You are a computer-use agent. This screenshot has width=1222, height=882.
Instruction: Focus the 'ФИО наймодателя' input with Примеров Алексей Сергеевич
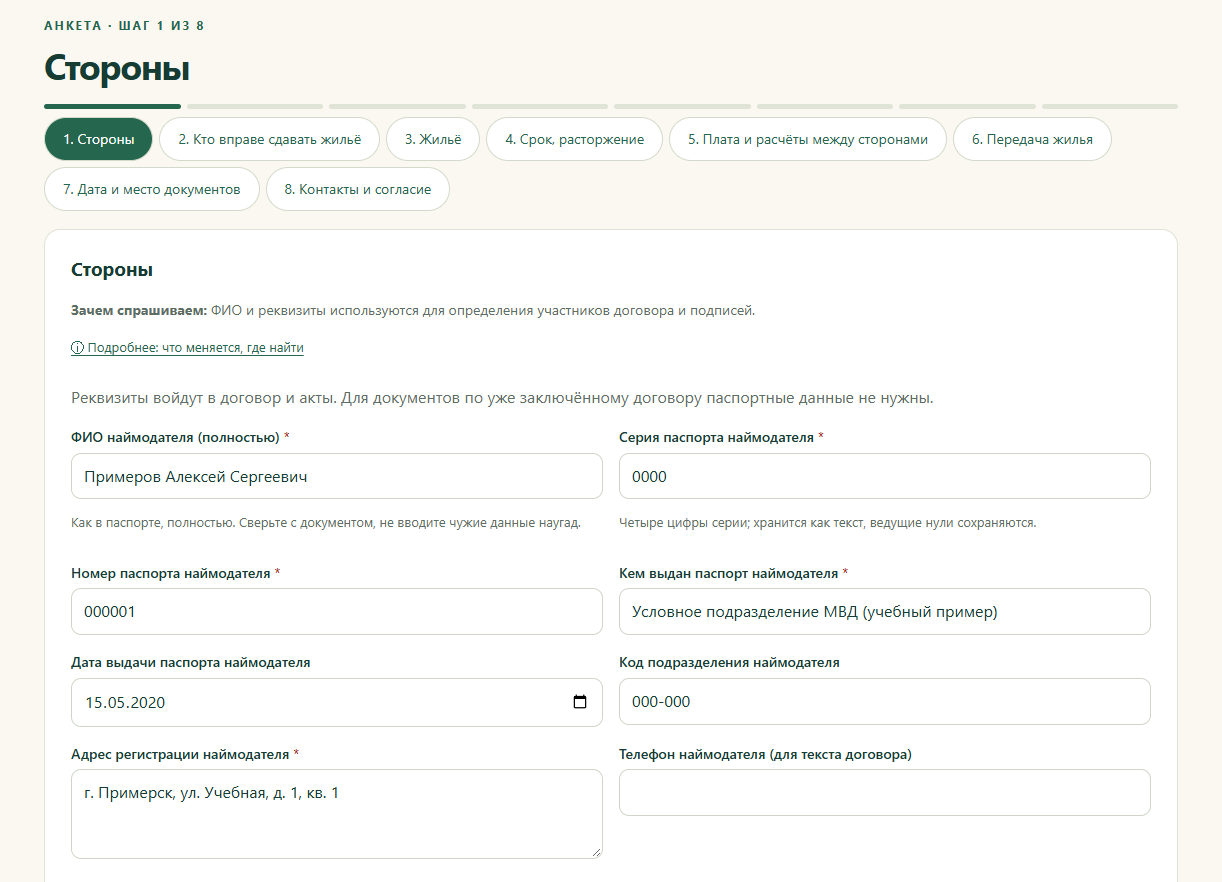click(337, 476)
